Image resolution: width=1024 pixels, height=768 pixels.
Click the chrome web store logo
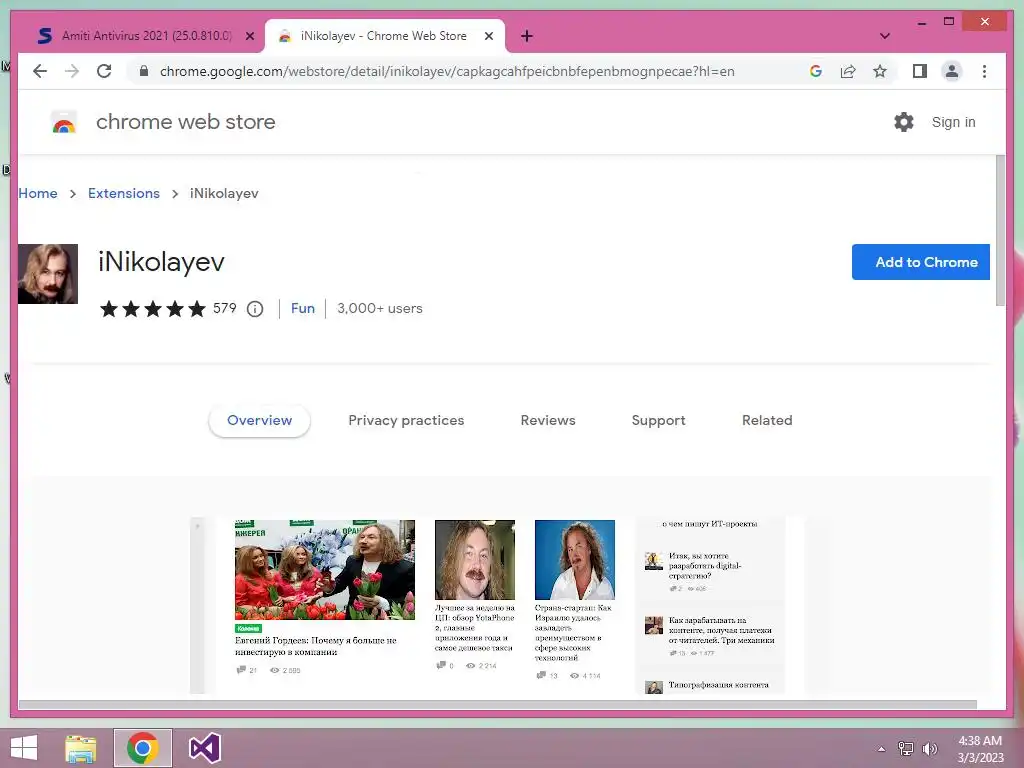pyautogui.click(x=64, y=122)
